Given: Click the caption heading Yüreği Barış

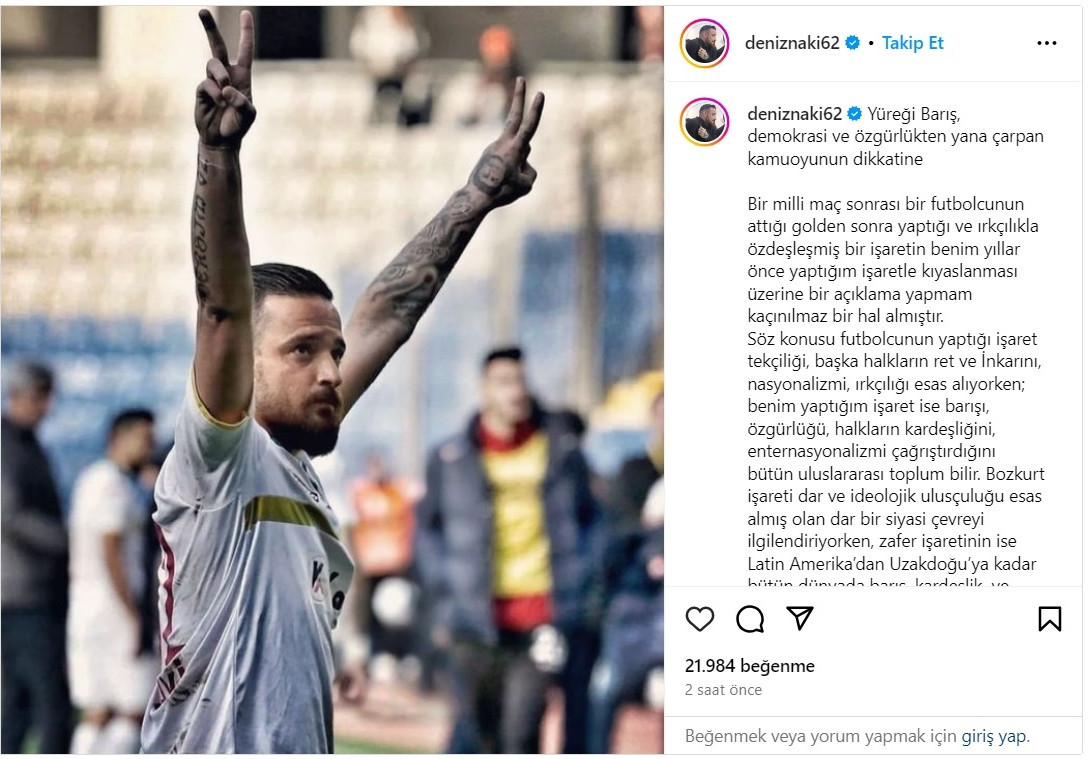Looking at the screenshot, I should pos(914,113).
